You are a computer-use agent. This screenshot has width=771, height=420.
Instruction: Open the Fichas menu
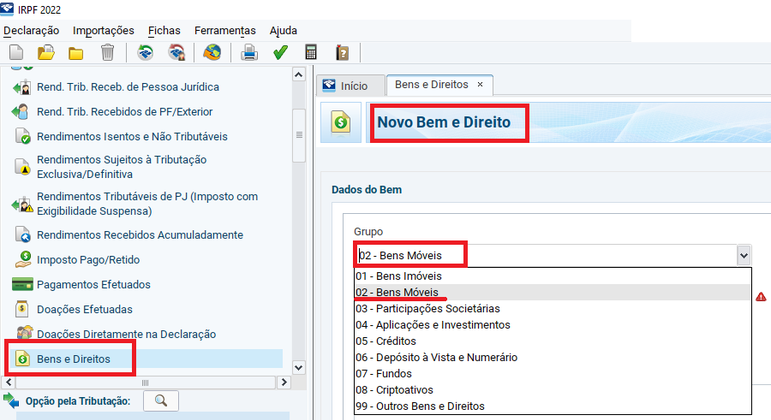(164, 30)
